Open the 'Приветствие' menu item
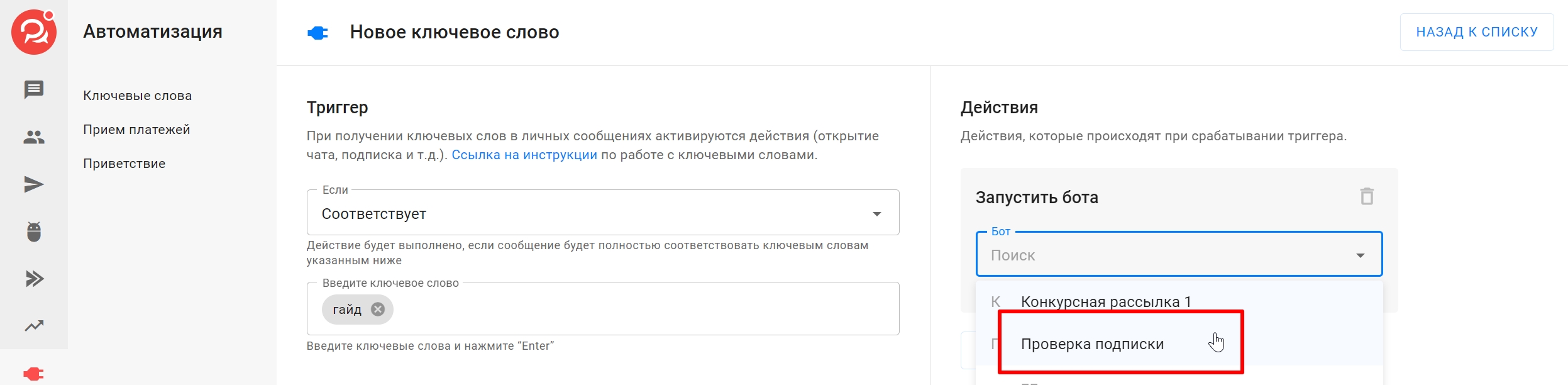Image resolution: width=1568 pixels, height=385 pixels. point(124,164)
